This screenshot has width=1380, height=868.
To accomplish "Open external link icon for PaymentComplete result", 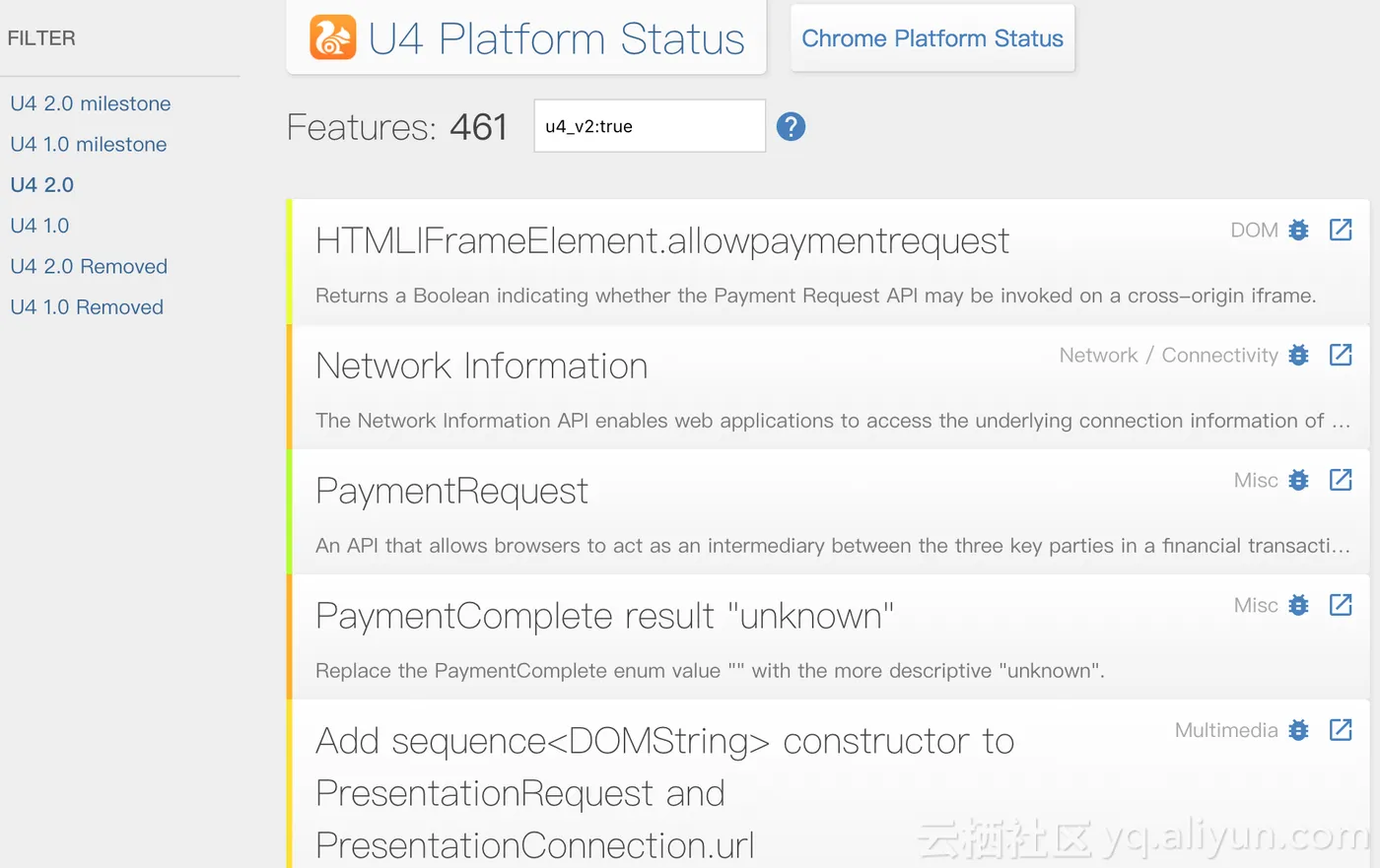I will tap(1341, 605).
